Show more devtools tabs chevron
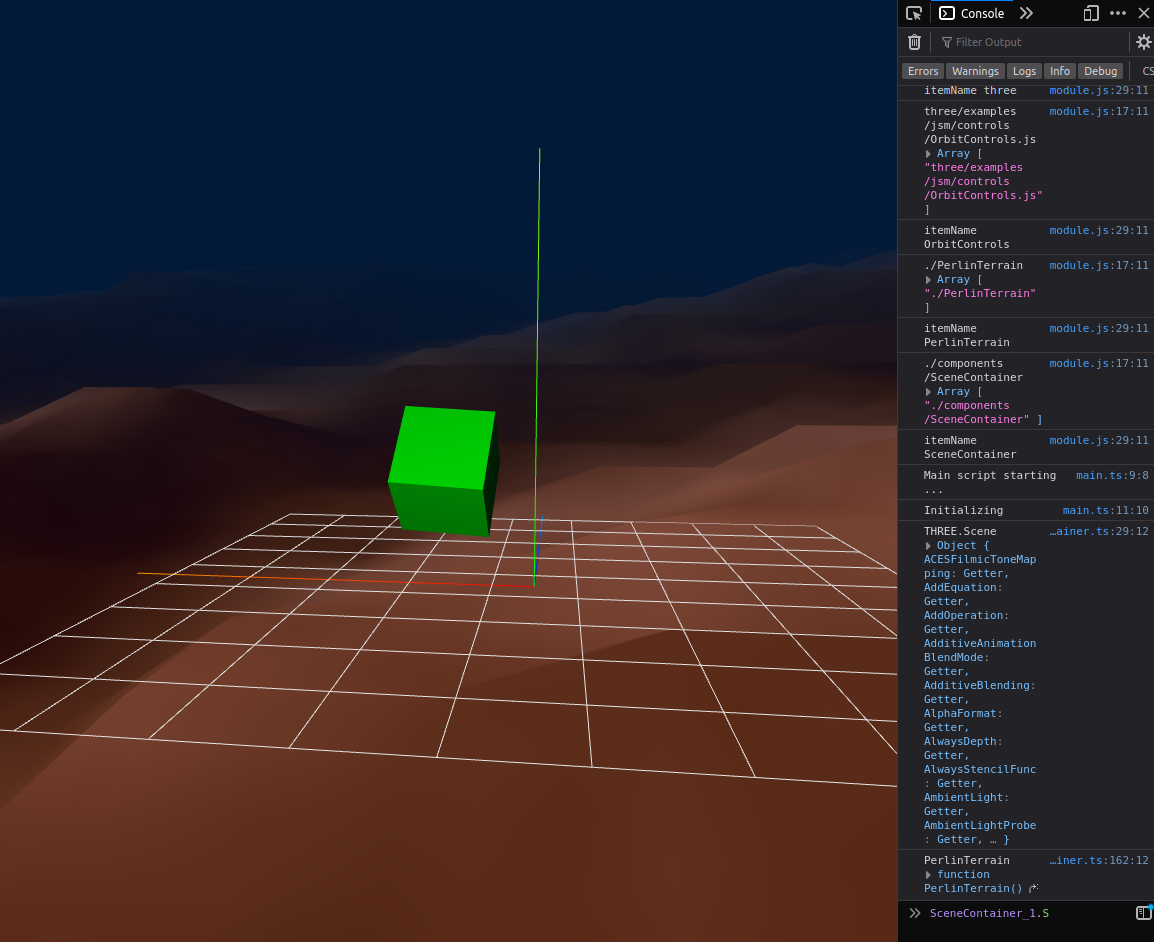Image resolution: width=1154 pixels, height=942 pixels. (x=1026, y=13)
